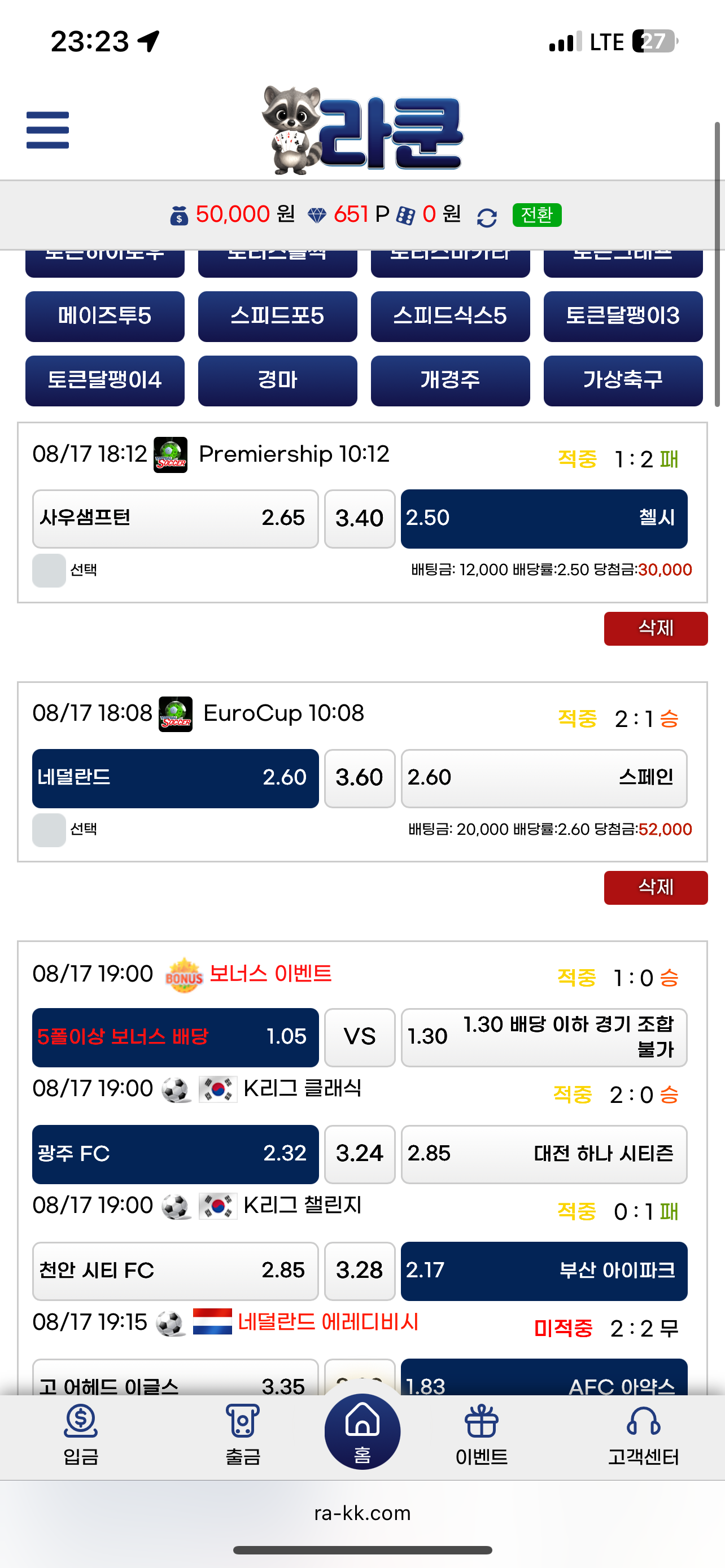Tick the 선택 checkbox for Premiership bet
Viewport: 725px width, 1568px height.
click(49, 570)
